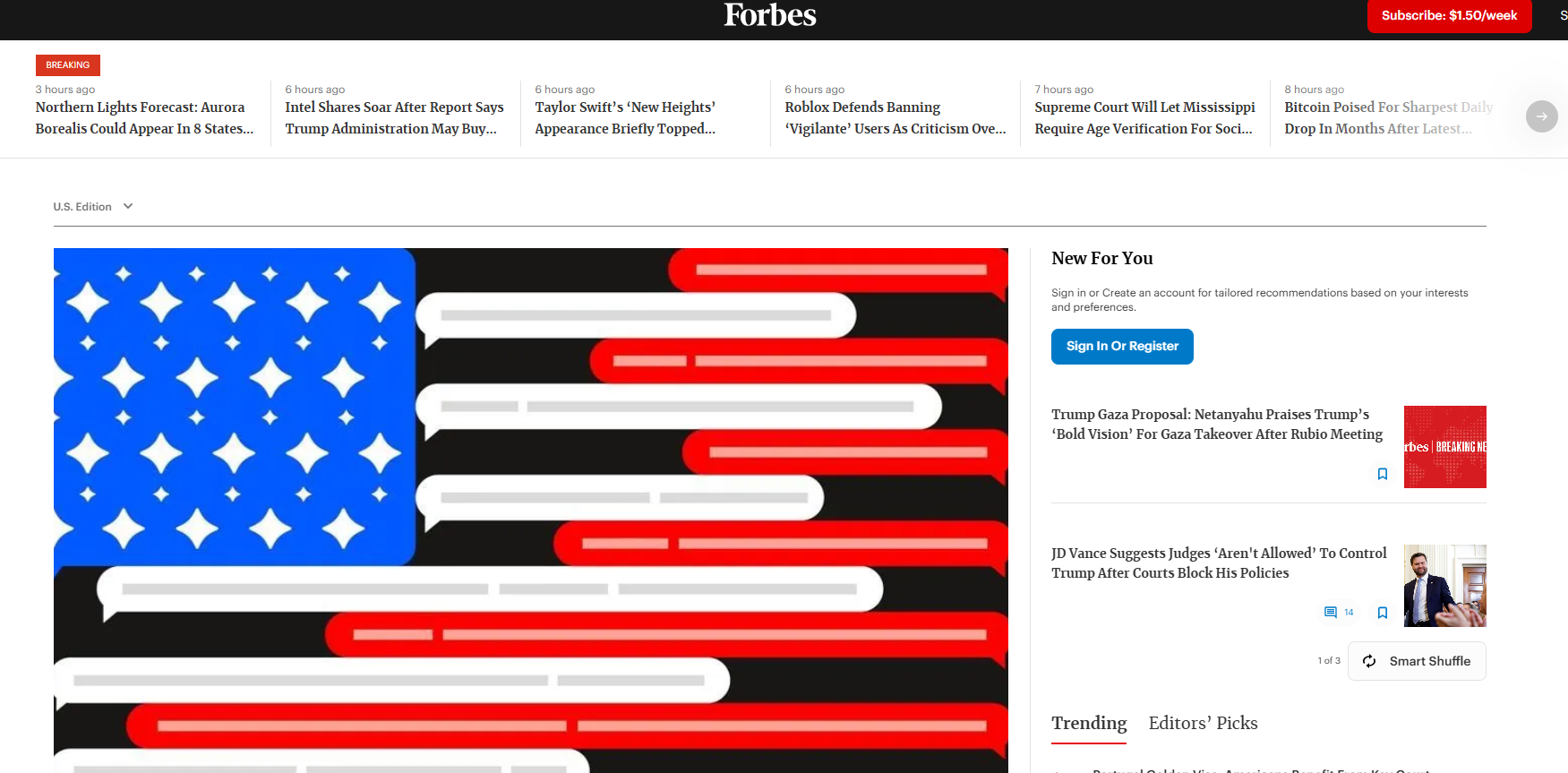
Task: Bookmark the JD Vance judges article
Action: (1382, 613)
